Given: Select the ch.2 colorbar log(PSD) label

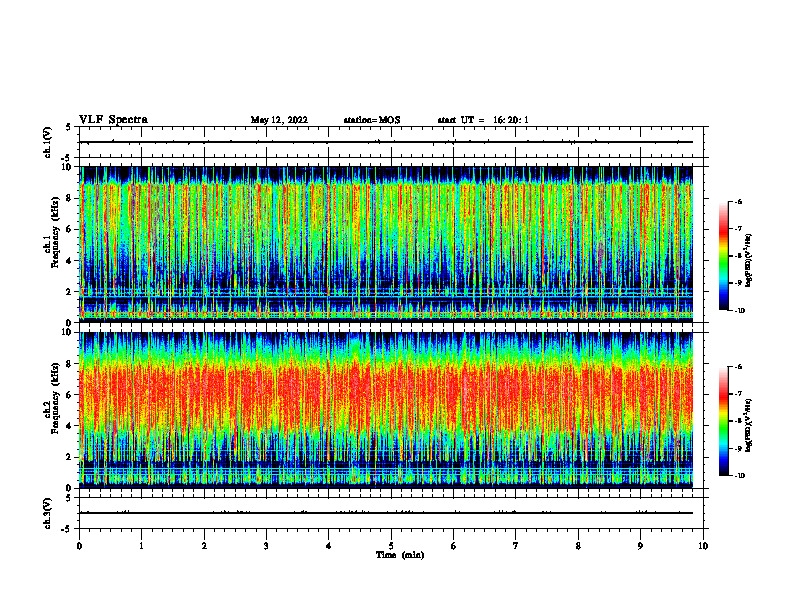Looking at the screenshot, I should point(749,425).
